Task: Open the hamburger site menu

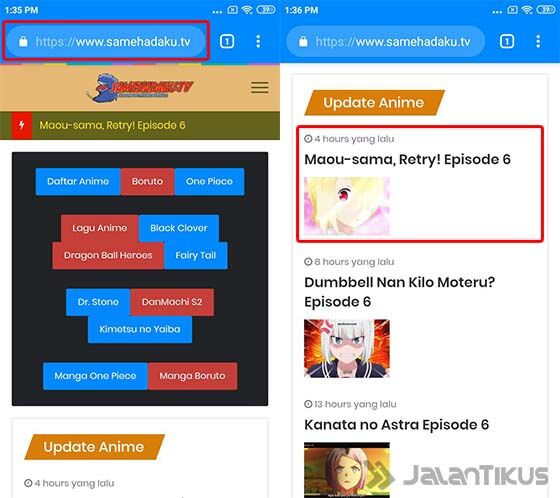Action: point(260,87)
